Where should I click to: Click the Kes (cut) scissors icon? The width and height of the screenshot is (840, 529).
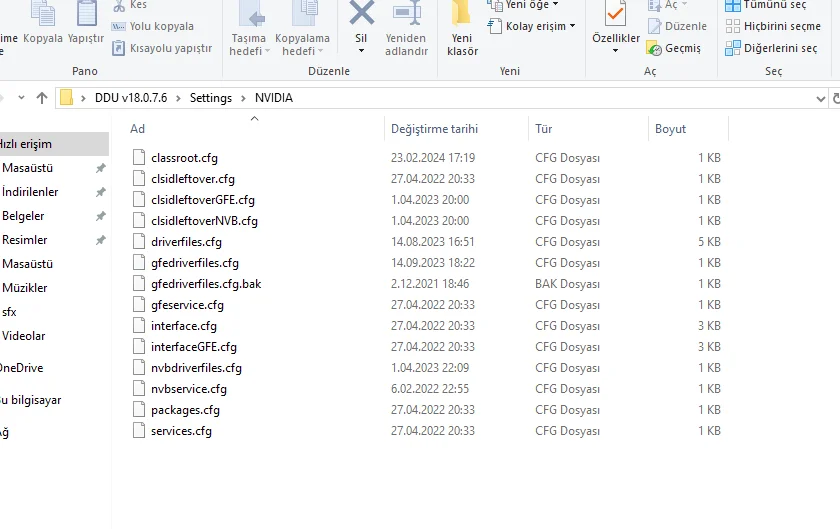[x=118, y=5]
